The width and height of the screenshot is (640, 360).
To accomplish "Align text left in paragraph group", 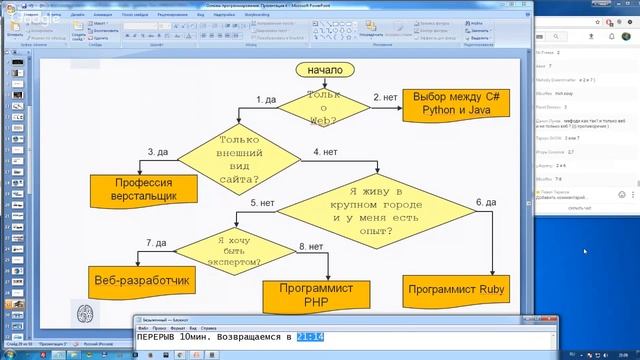I will click(x=204, y=36).
